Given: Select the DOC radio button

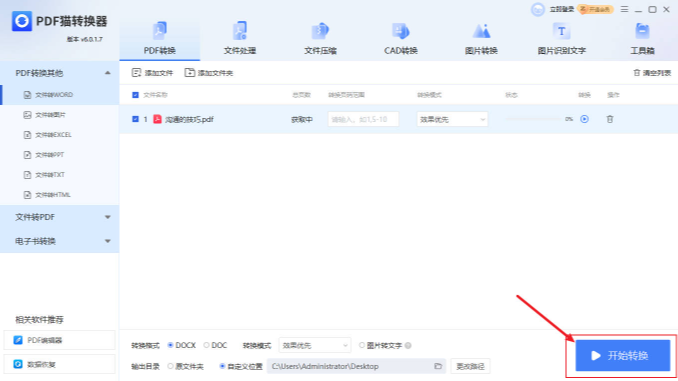Looking at the screenshot, I should click(x=206, y=345).
